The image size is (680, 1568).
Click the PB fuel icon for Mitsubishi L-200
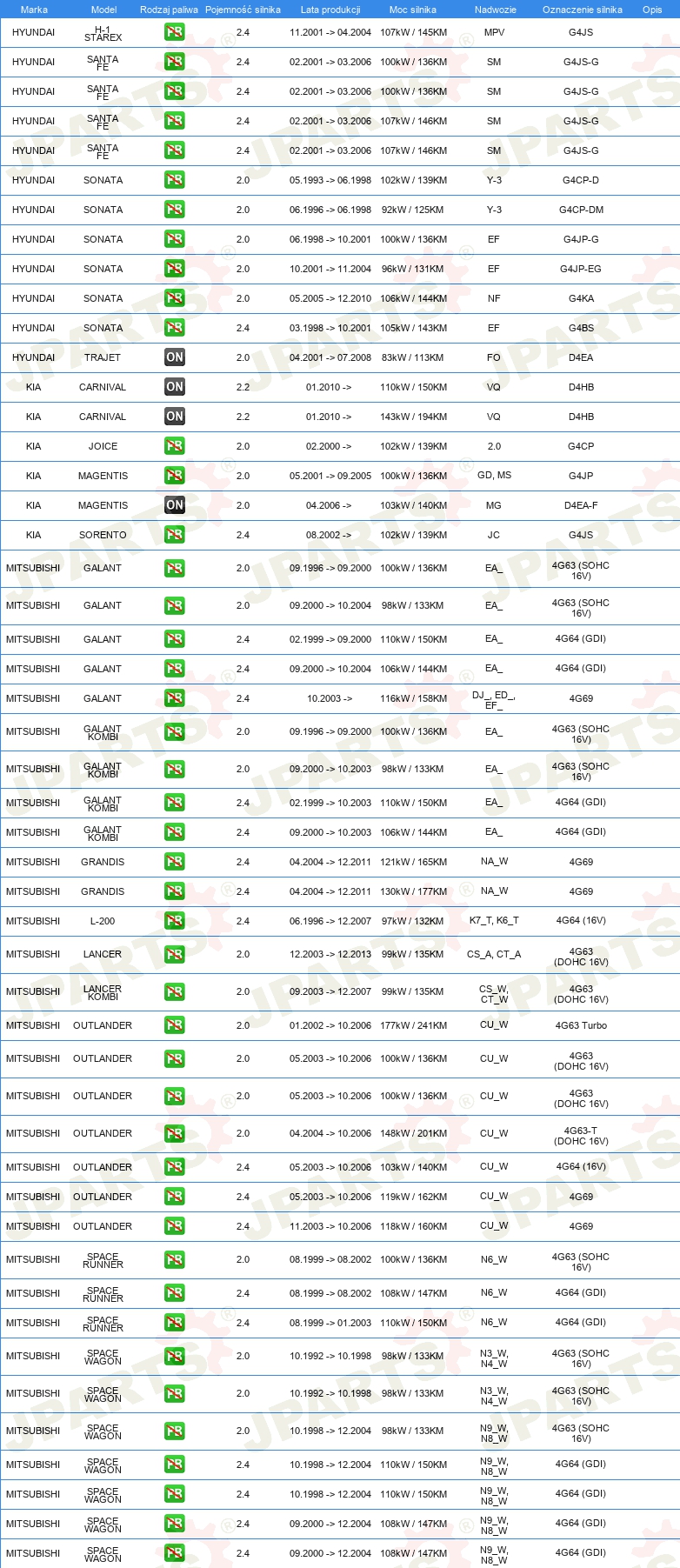(x=174, y=921)
